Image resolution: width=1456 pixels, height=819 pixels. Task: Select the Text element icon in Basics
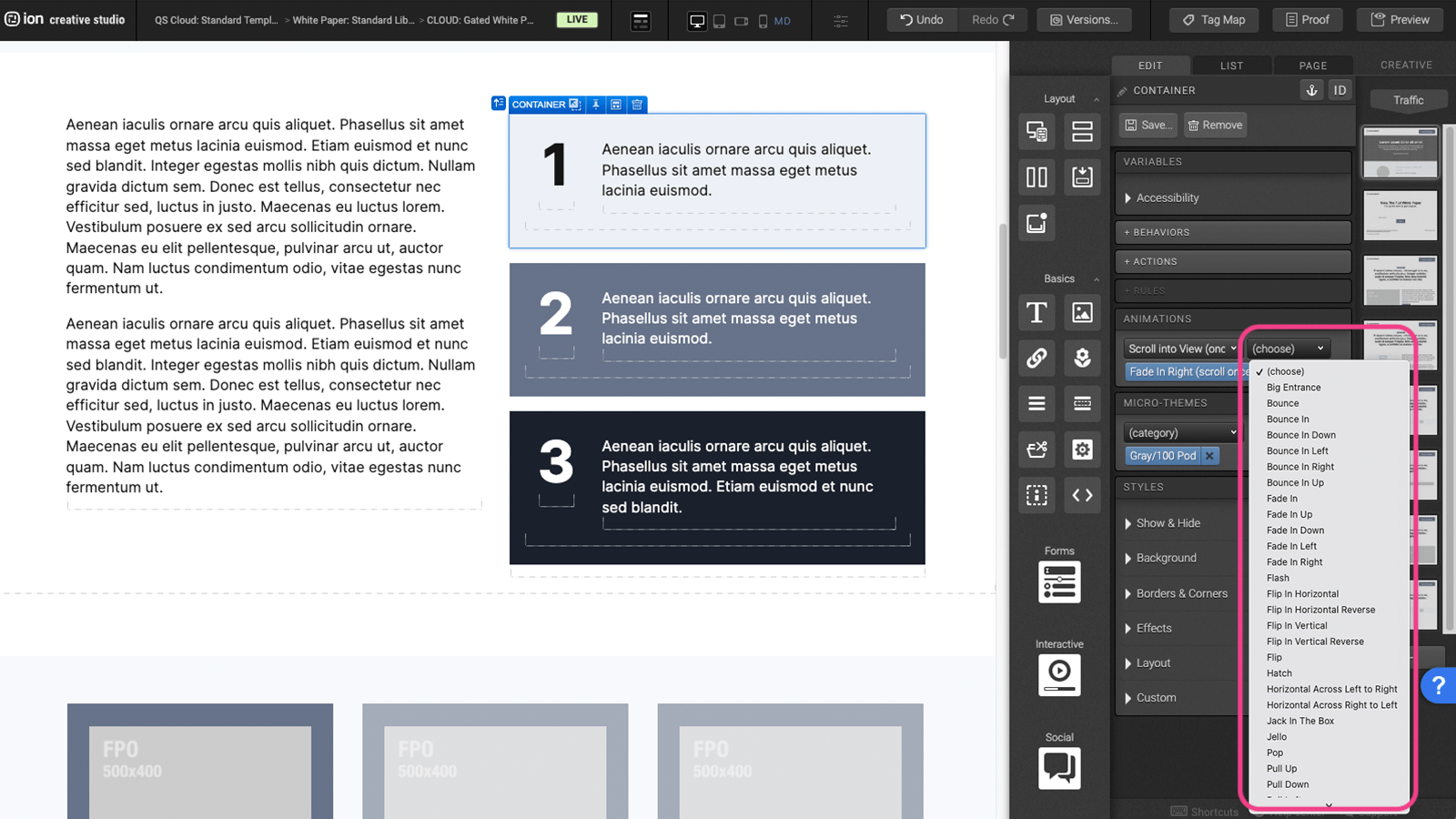click(1036, 313)
